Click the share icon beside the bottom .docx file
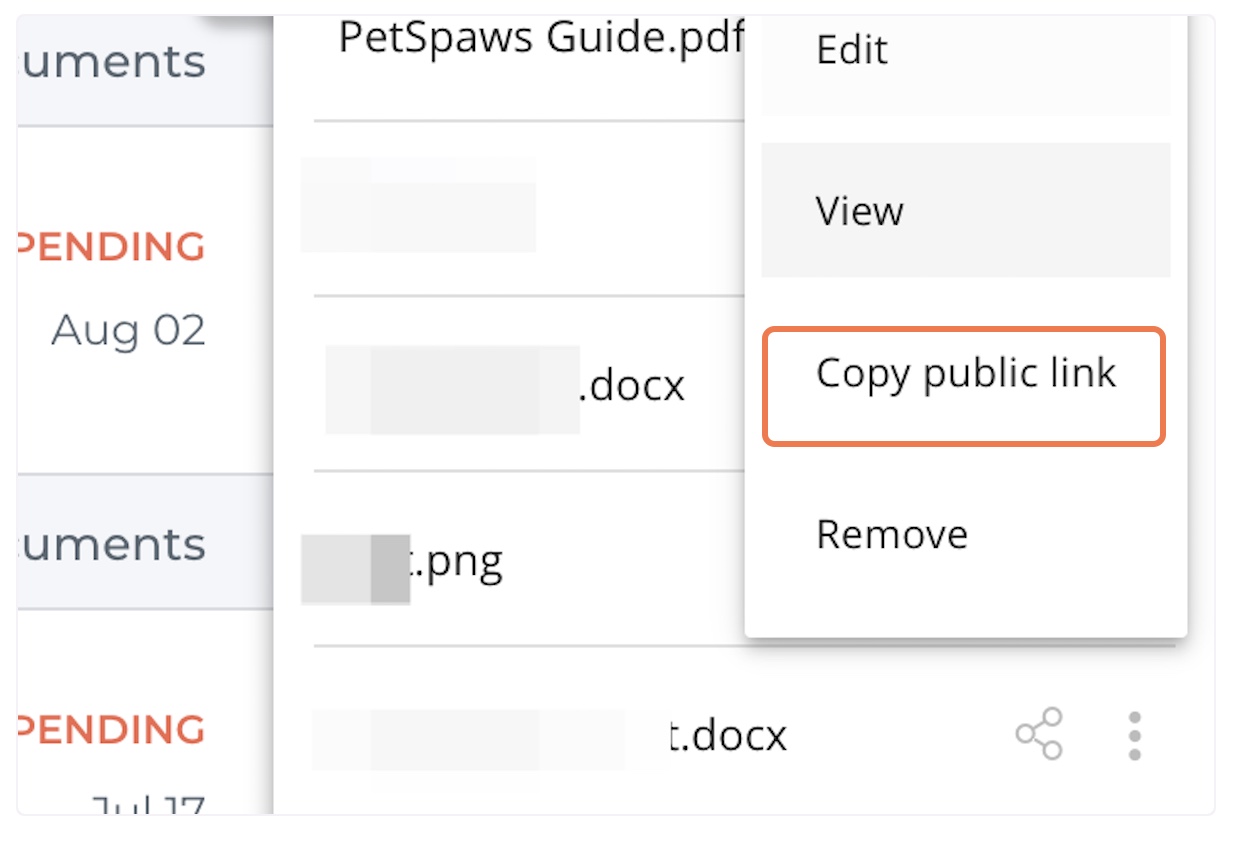The width and height of the screenshot is (1234, 844). coord(1039,735)
